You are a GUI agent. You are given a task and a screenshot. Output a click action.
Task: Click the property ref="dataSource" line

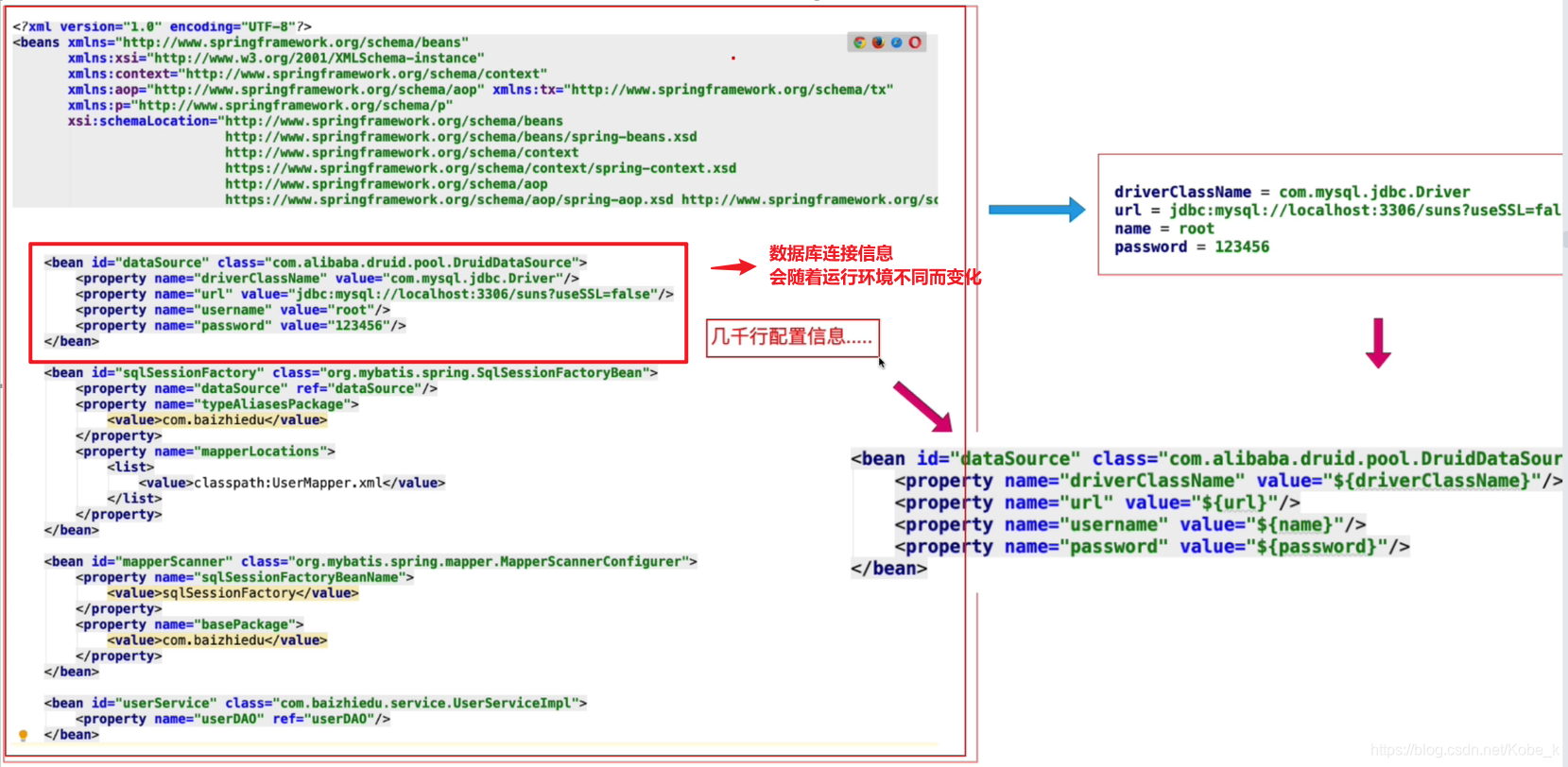tap(256, 388)
